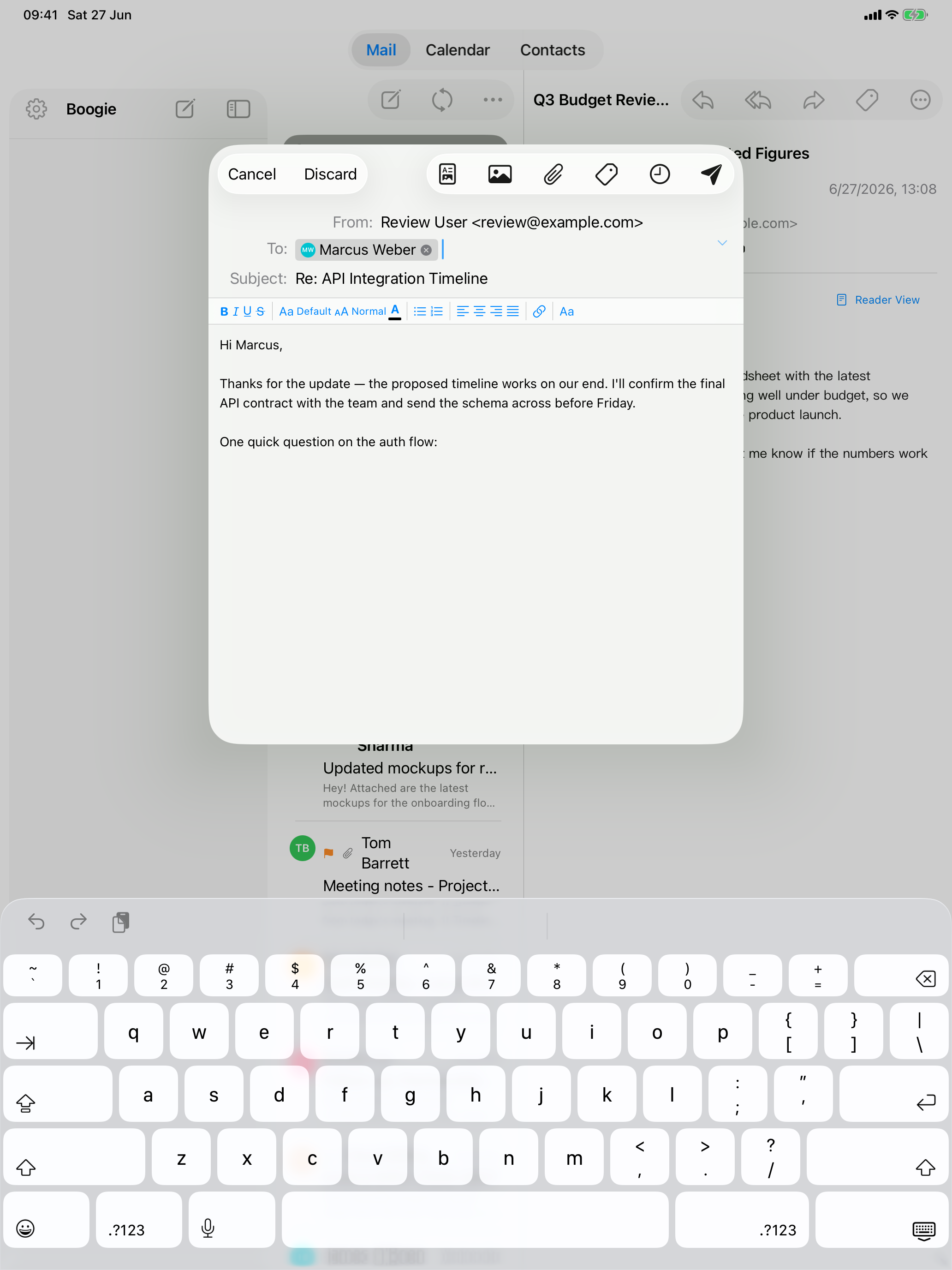This screenshot has height=1270, width=952.
Task: Undo using keyboard toolbar arrow
Action: [36, 922]
